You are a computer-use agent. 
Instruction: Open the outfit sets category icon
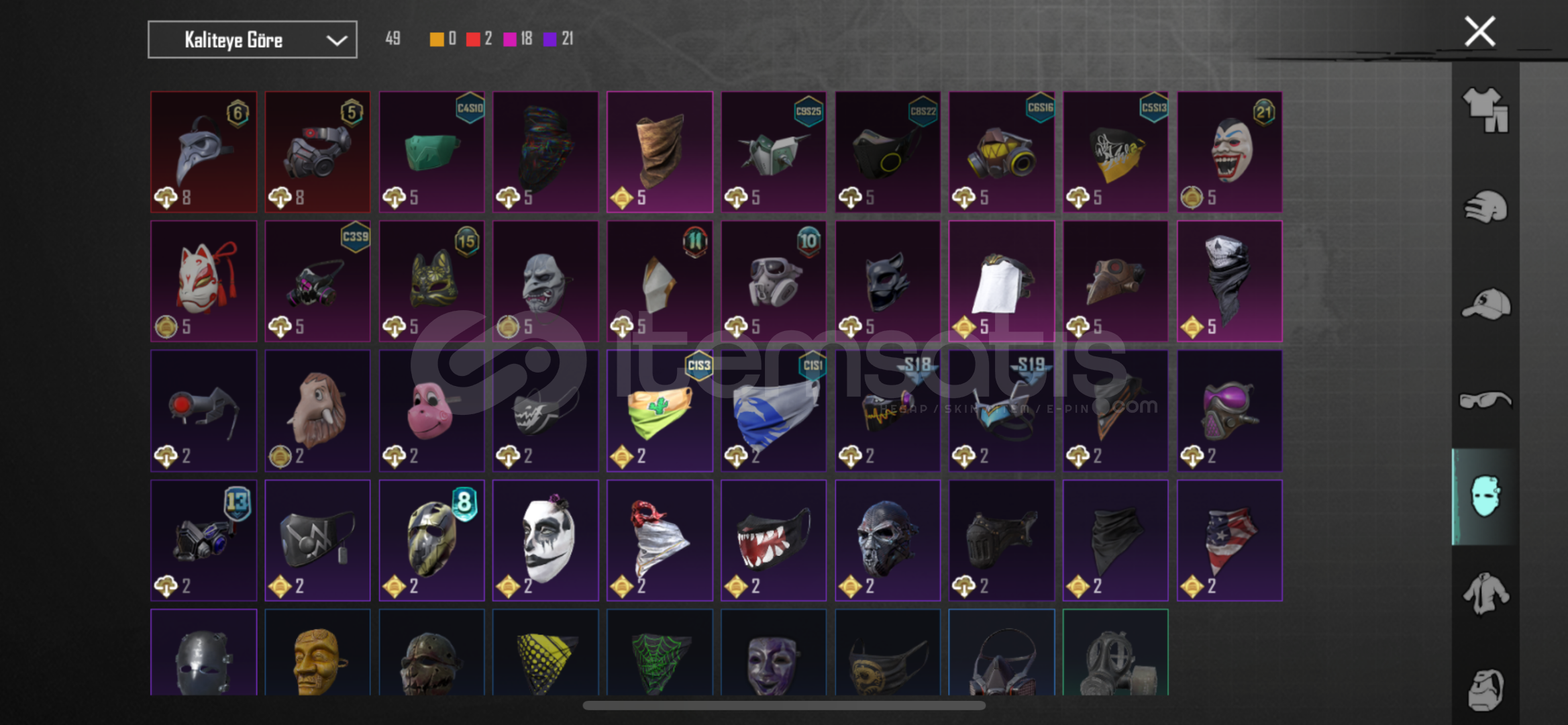1485,109
